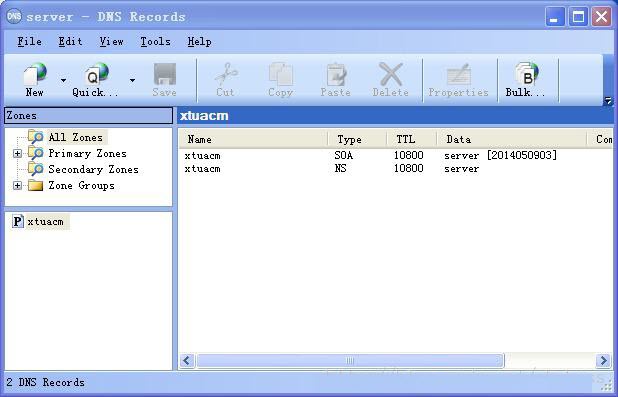Screen dimensions: 618x397
Task: Click the Cut scissors icon
Action: 226,74
